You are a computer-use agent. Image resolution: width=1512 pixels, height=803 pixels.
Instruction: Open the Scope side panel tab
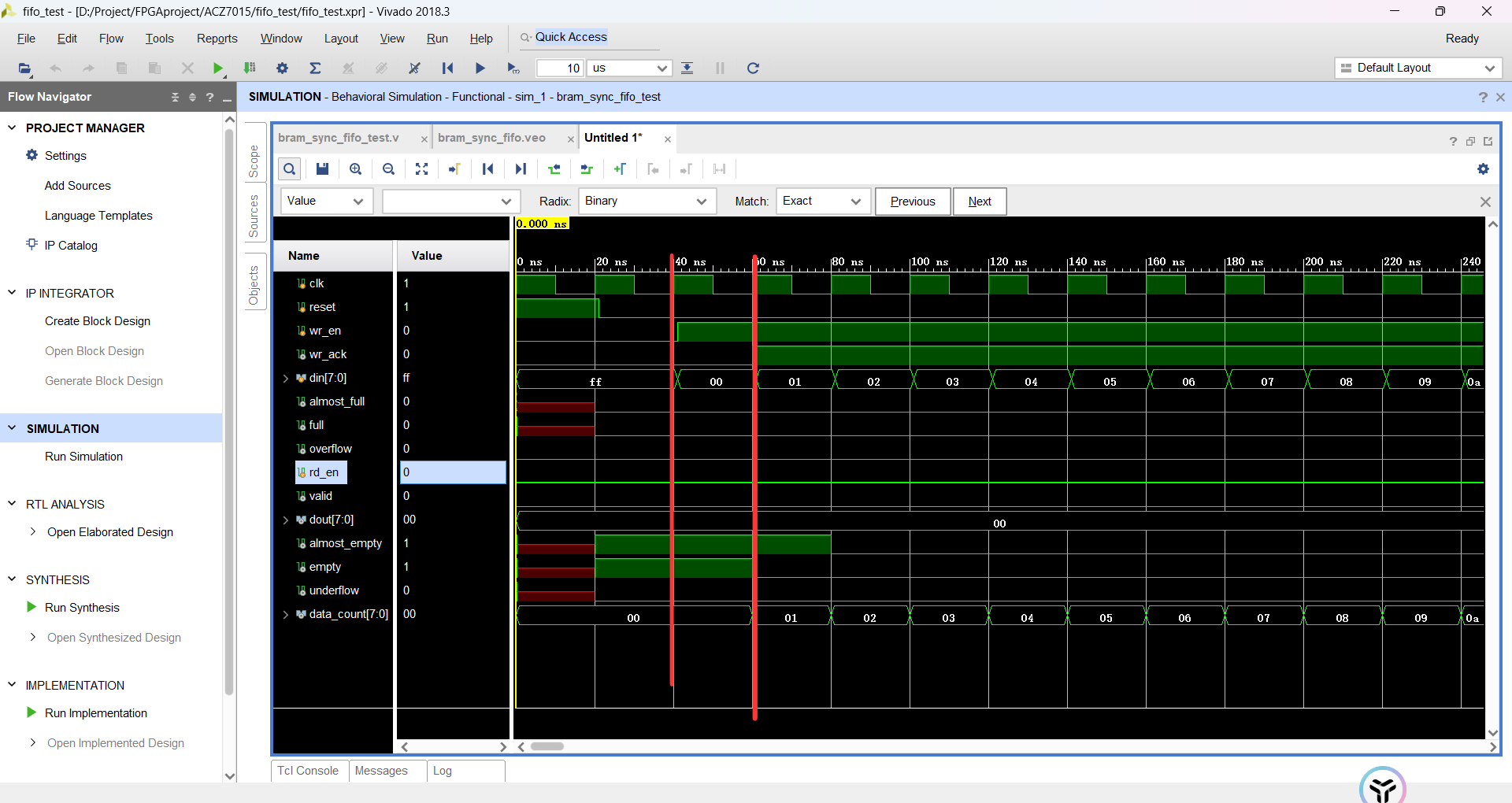tap(254, 161)
